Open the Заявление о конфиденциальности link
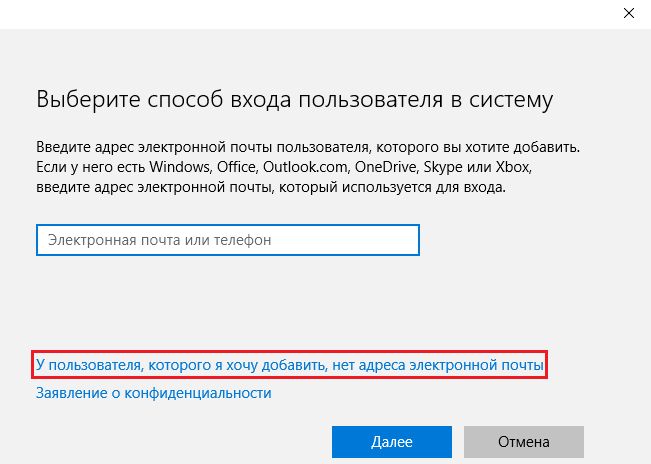Viewport: 651px width, 464px height. [x=153, y=394]
